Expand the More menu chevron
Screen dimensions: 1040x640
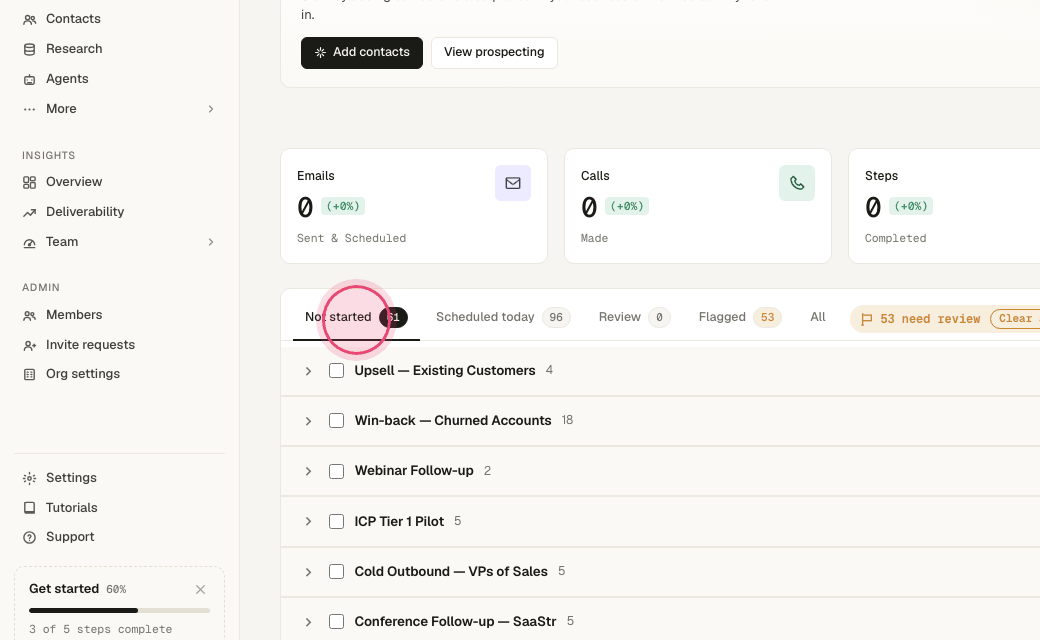click(x=211, y=109)
